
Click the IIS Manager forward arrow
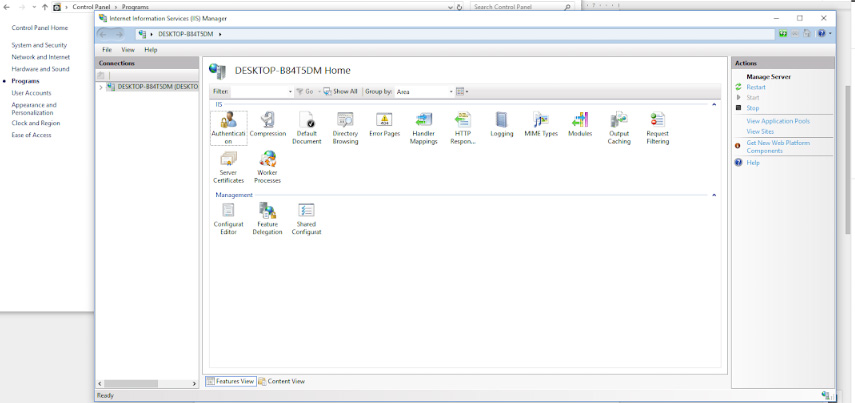(119, 34)
